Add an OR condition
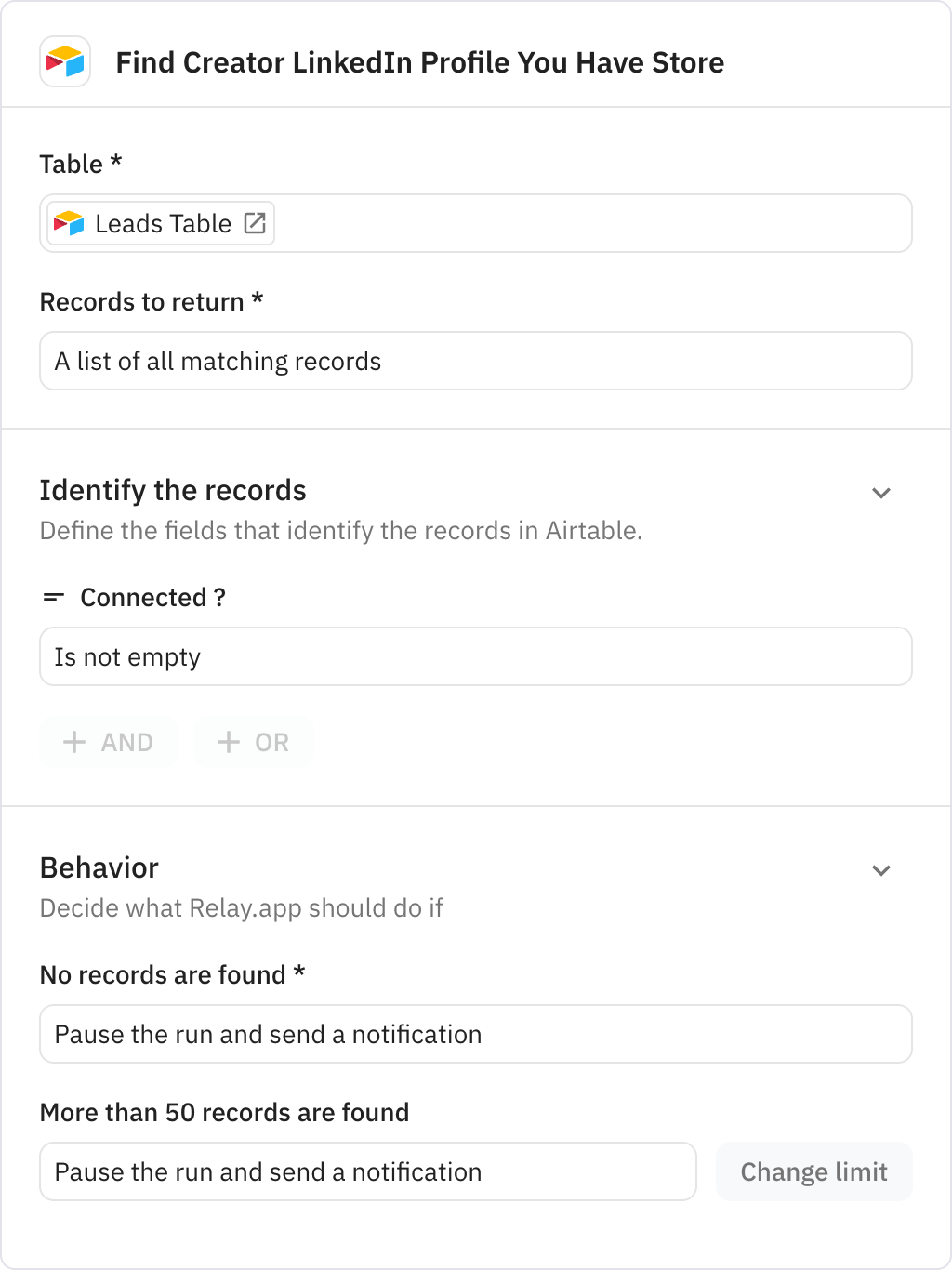 click(253, 742)
